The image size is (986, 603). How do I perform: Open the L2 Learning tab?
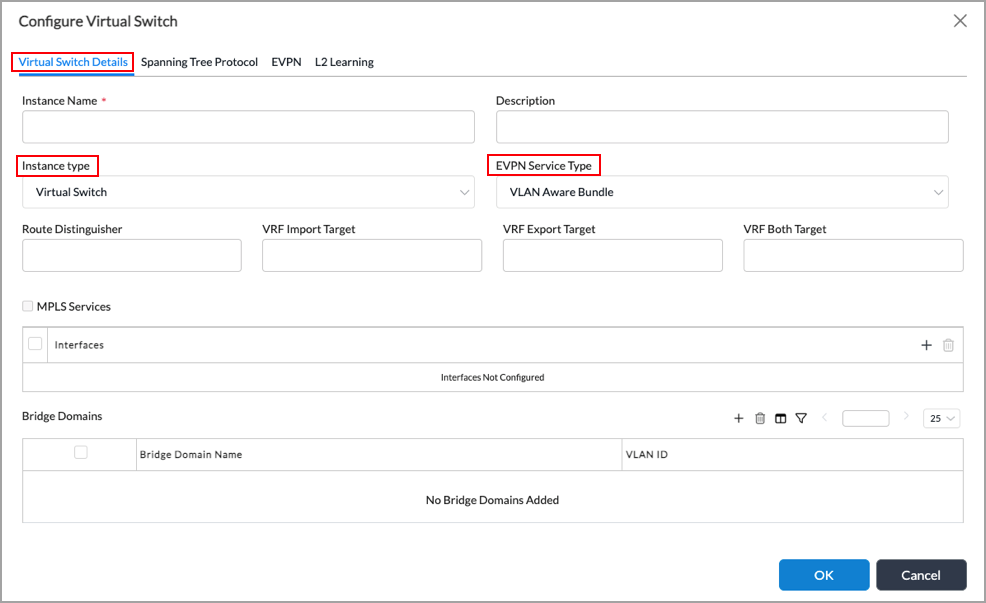coord(344,61)
